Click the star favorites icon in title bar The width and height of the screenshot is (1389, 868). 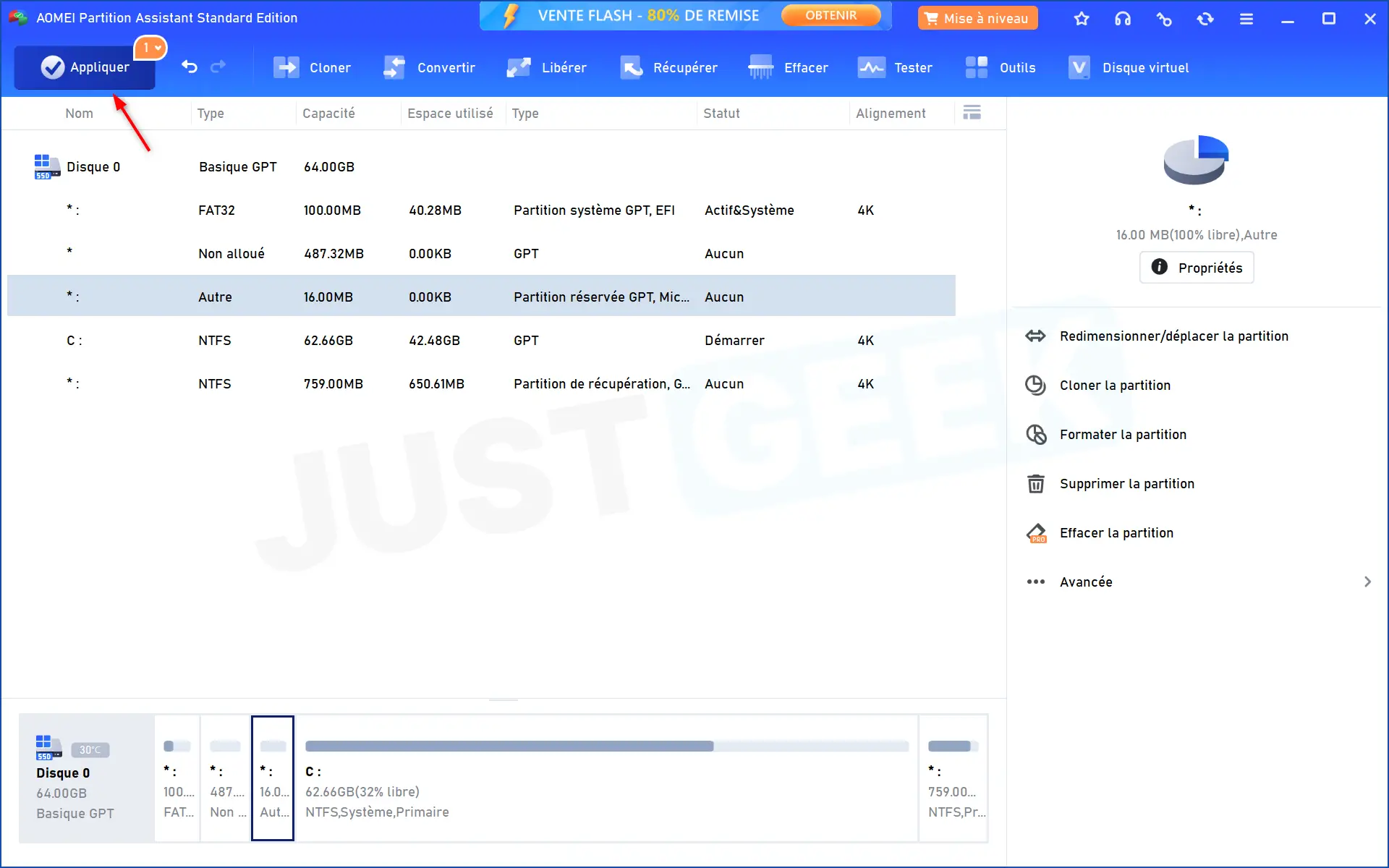point(1082,19)
